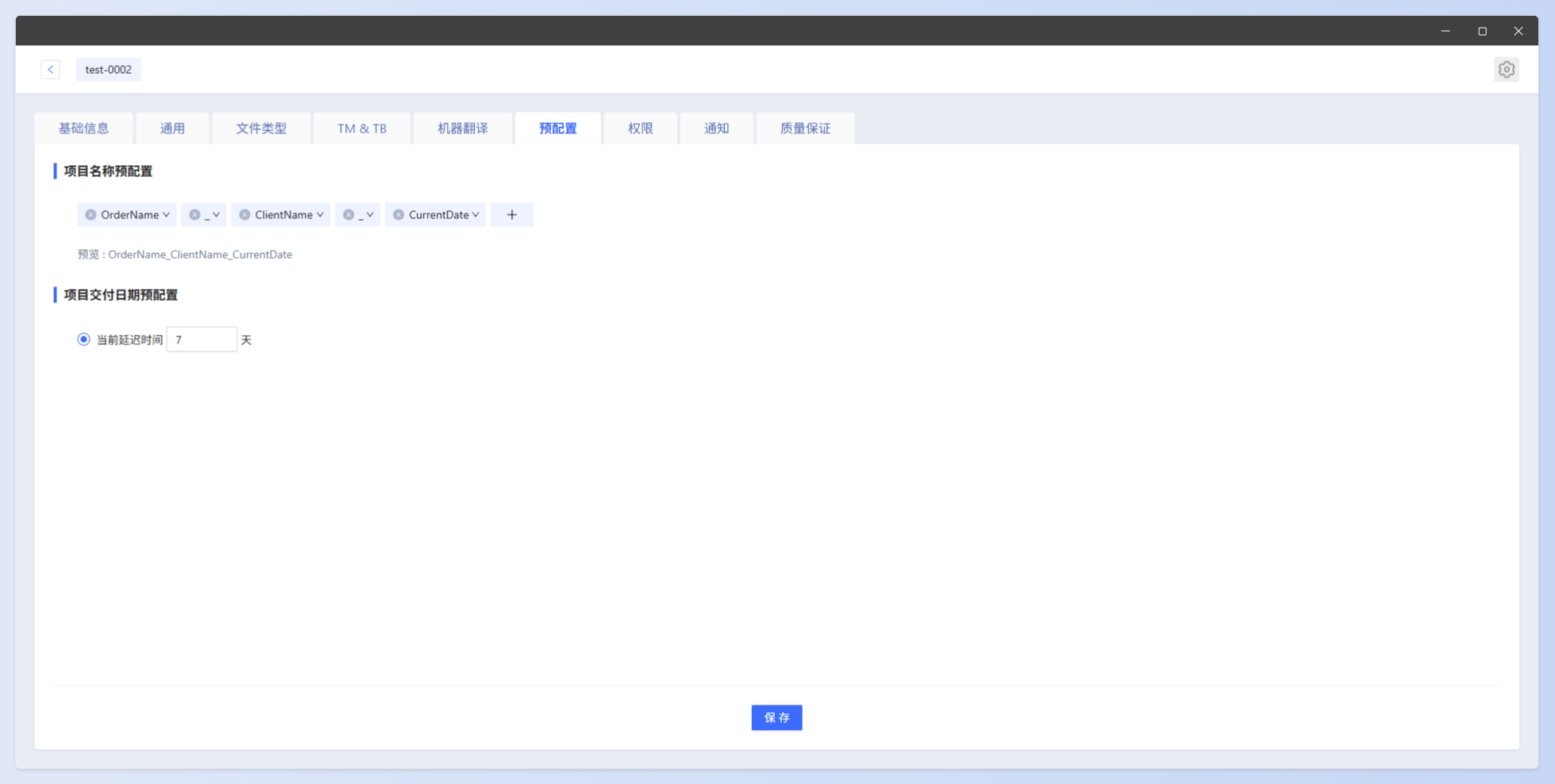Screen dimensions: 1555x784
Task: Delete the first underscore separator via its X
Action: pyautogui.click(x=194, y=214)
